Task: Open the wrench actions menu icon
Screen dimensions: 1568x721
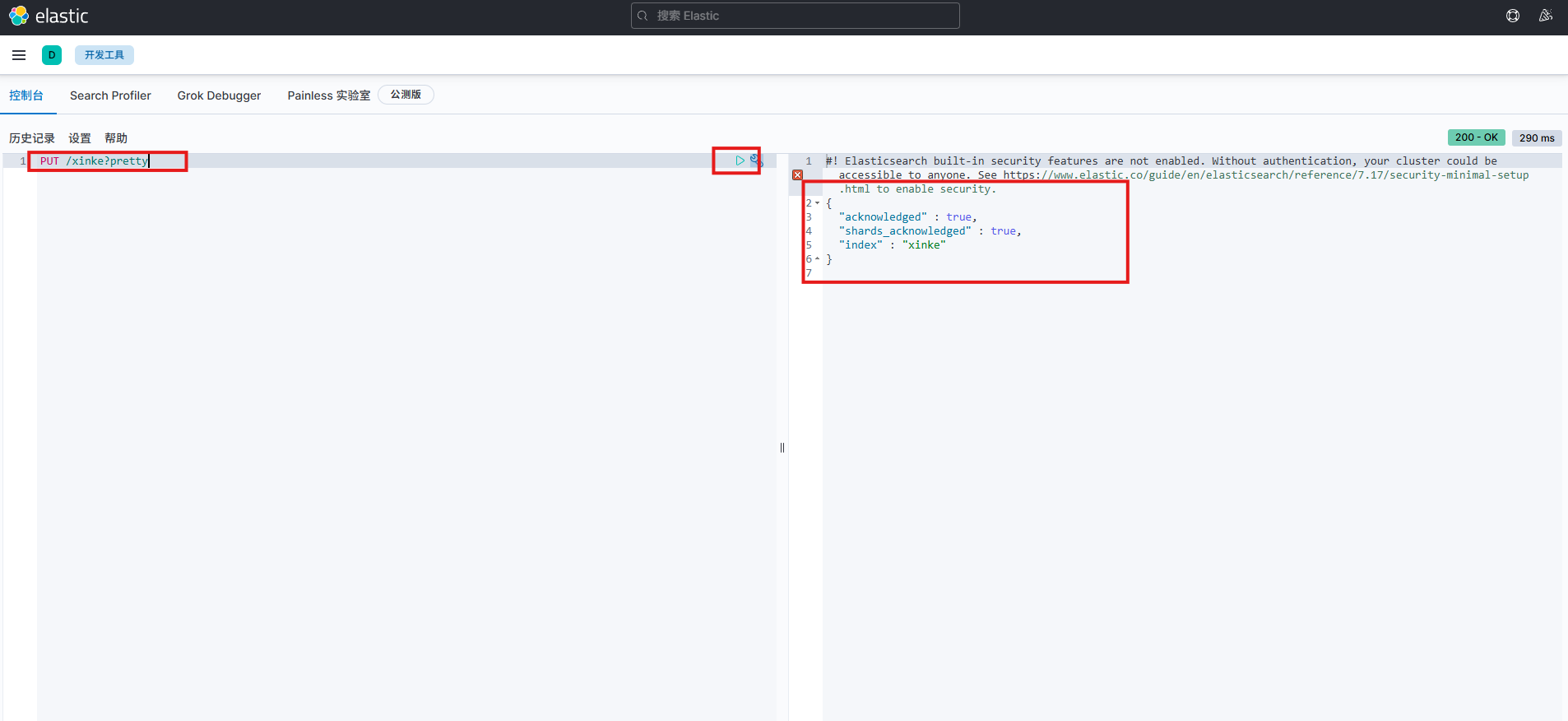Action: pyautogui.click(x=755, y=160)
